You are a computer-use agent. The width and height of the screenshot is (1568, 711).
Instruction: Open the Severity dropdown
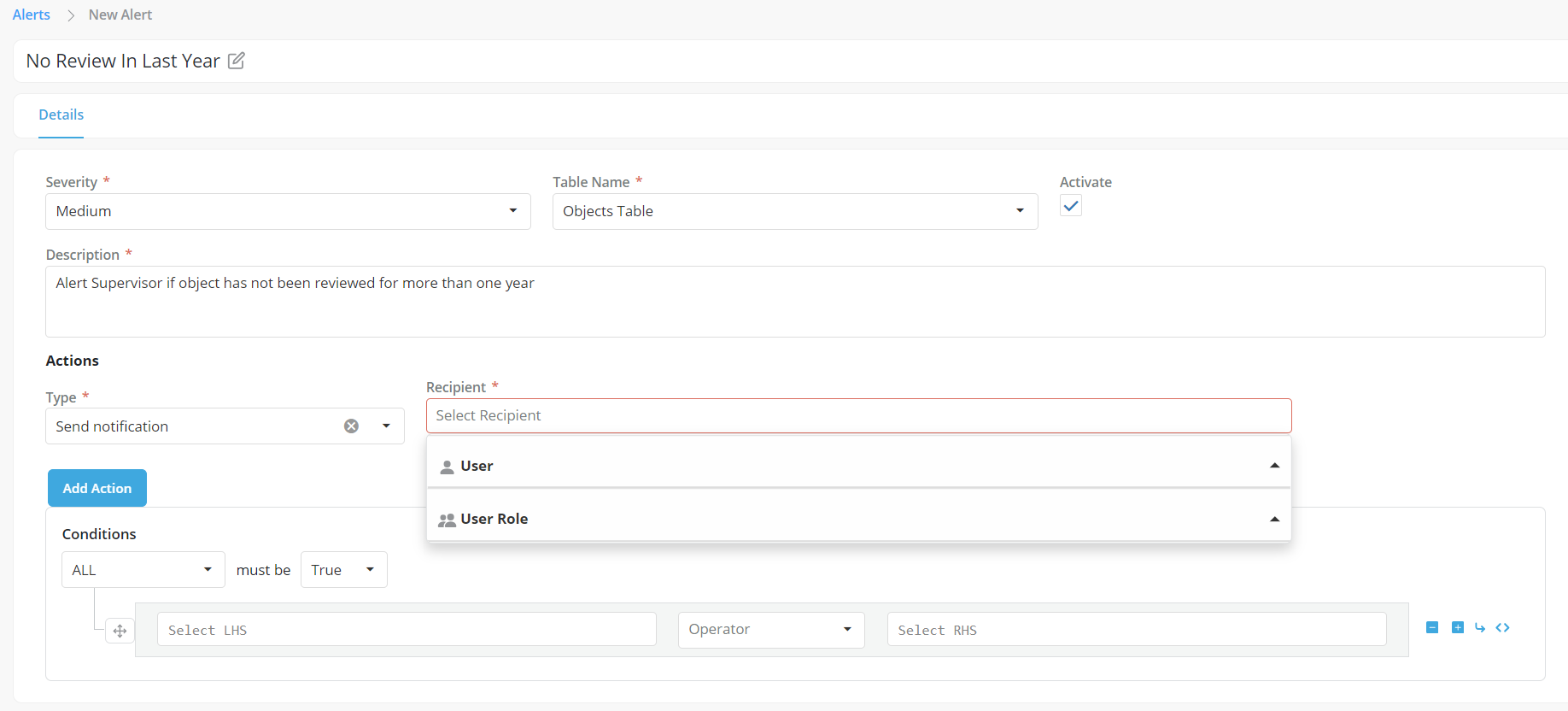click(x=288, y=211)
